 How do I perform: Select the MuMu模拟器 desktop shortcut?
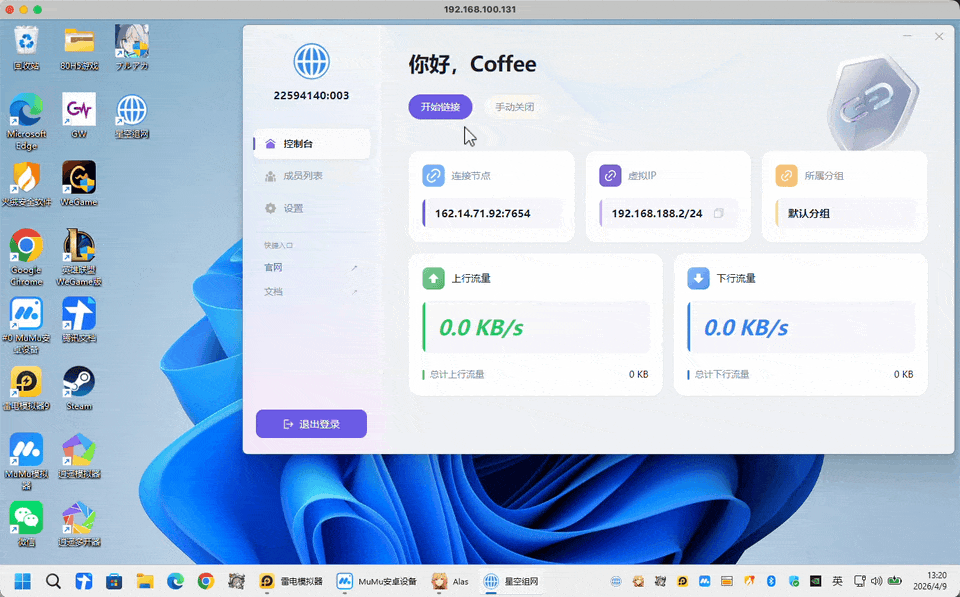(x=26, y=462)
